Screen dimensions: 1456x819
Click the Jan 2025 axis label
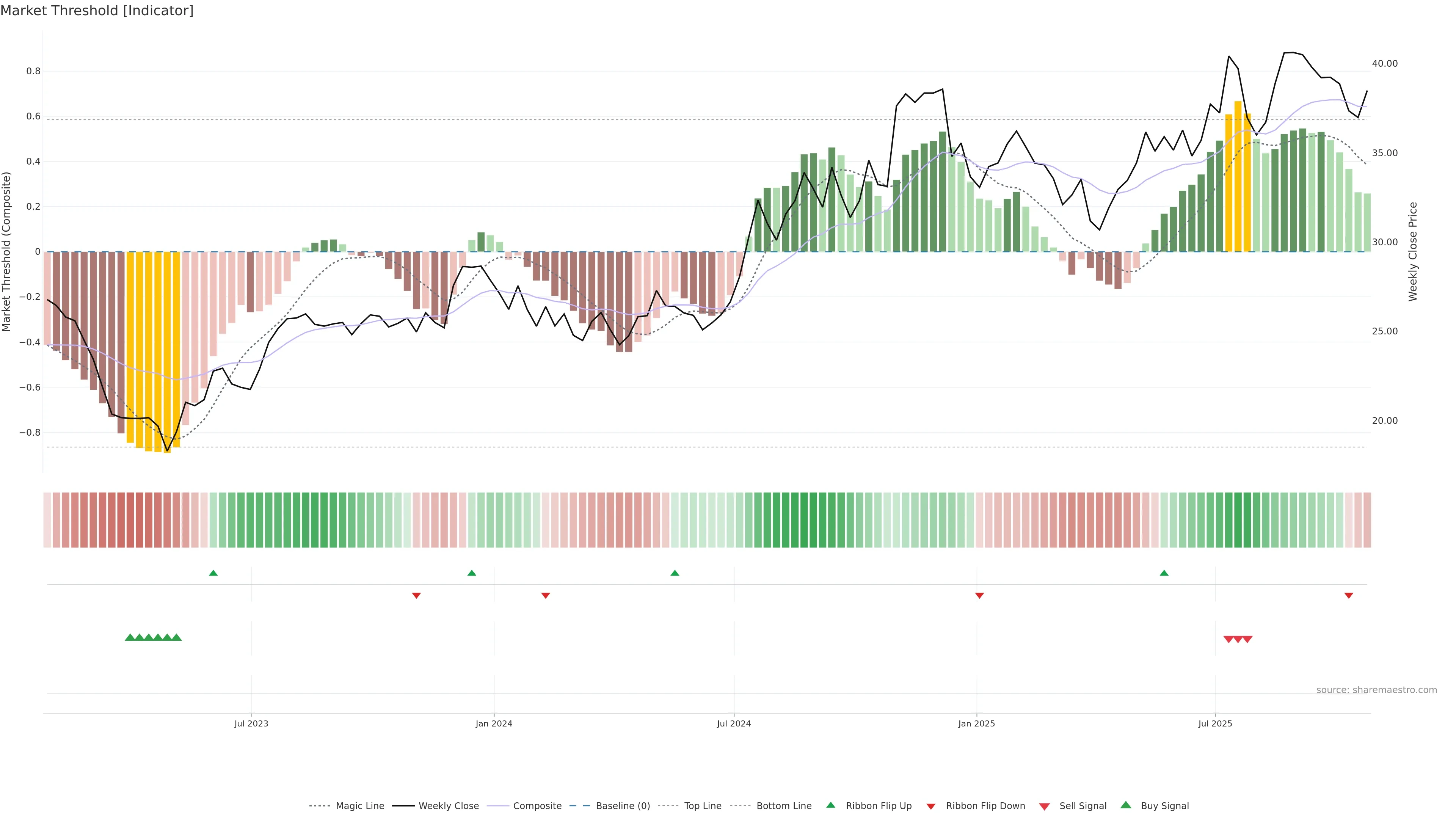976,723
